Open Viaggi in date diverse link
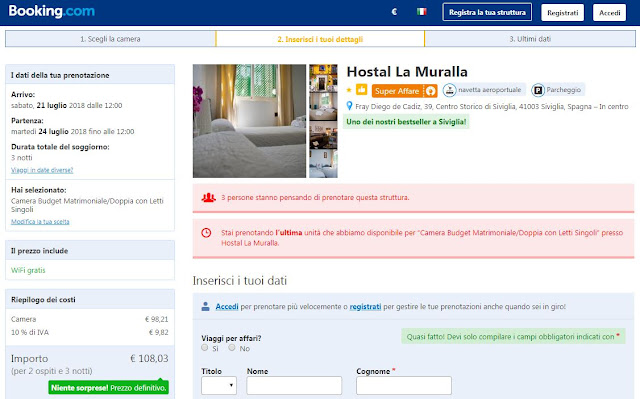Image resolution: width=640 pixels, height=399 pixels. coord(42,170)
